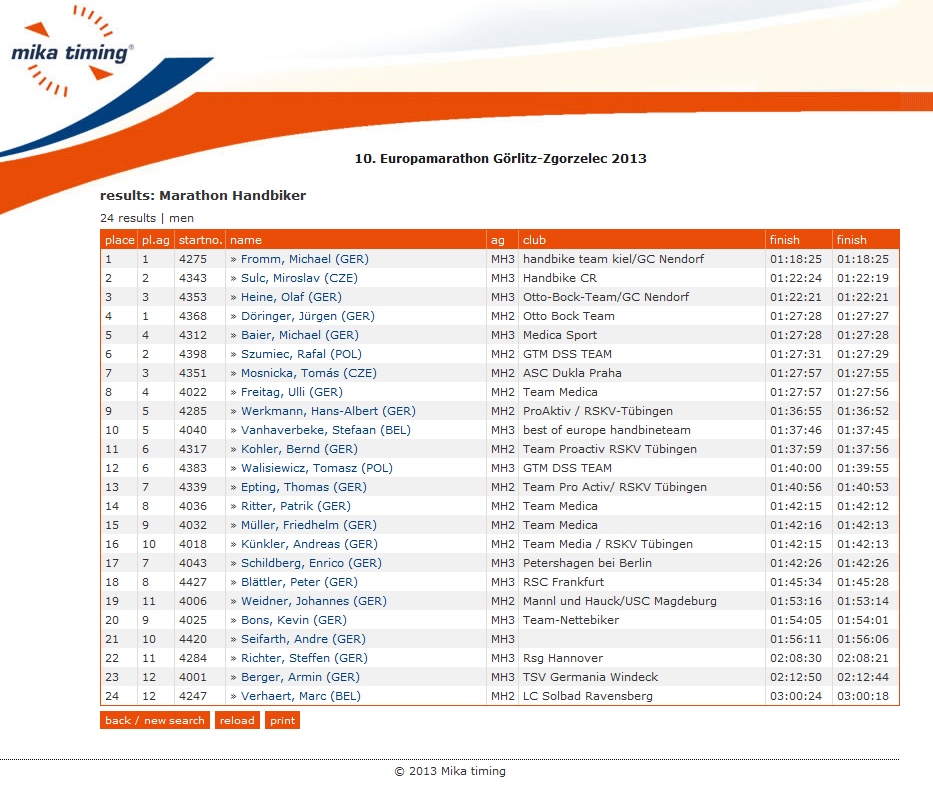Click club Medica Sport
This screenshot has width=933, height=789.
(560, 335)
